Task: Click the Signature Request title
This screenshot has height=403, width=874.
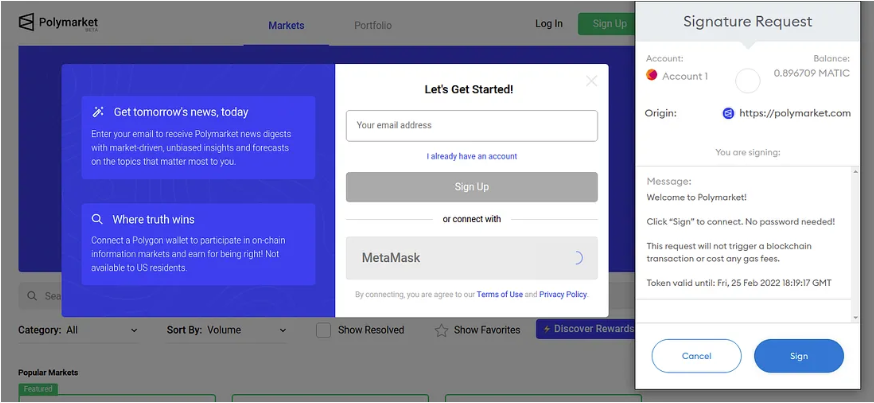Action: tap(747, 22)
